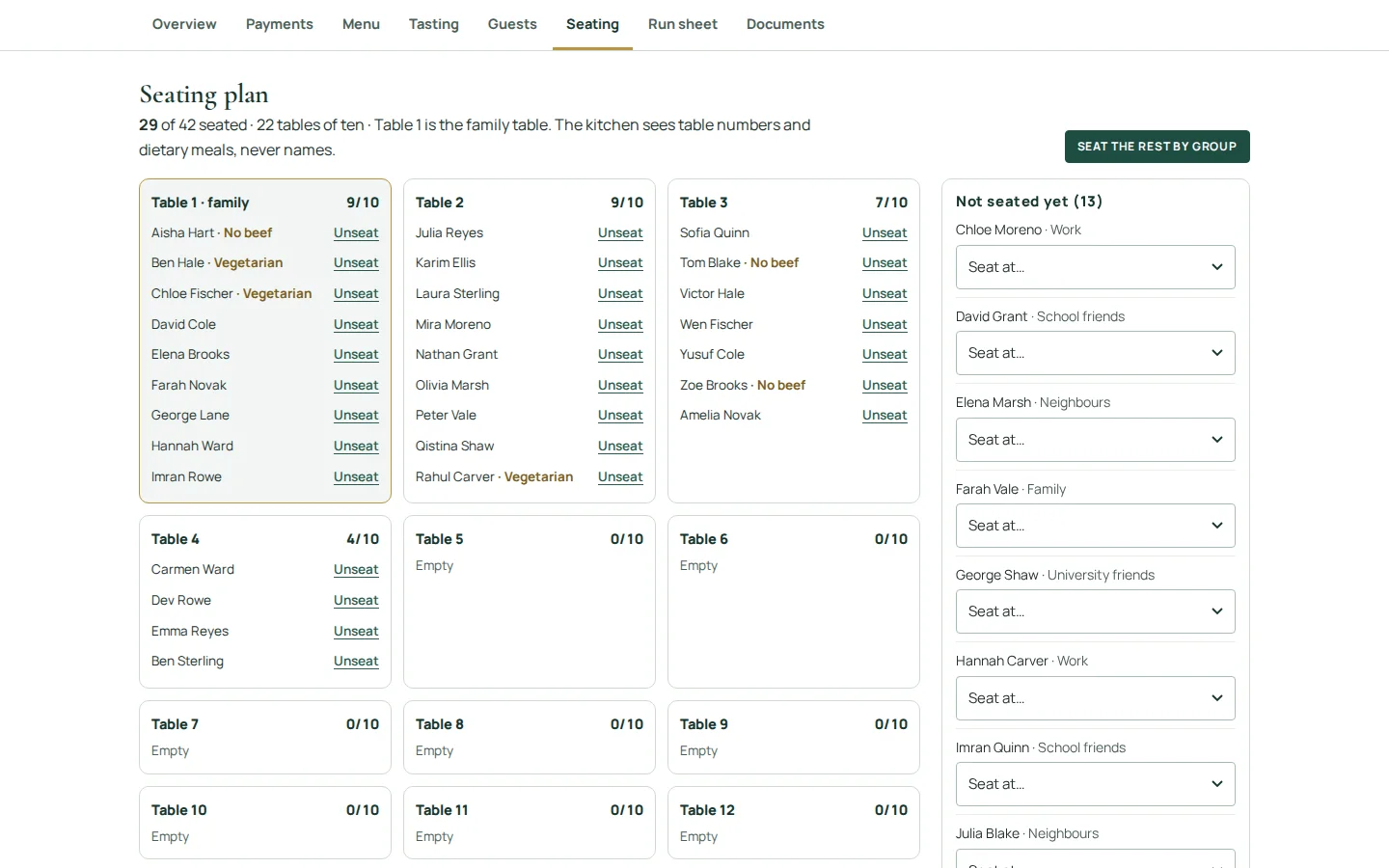Open the Run sheet tab

683,24
